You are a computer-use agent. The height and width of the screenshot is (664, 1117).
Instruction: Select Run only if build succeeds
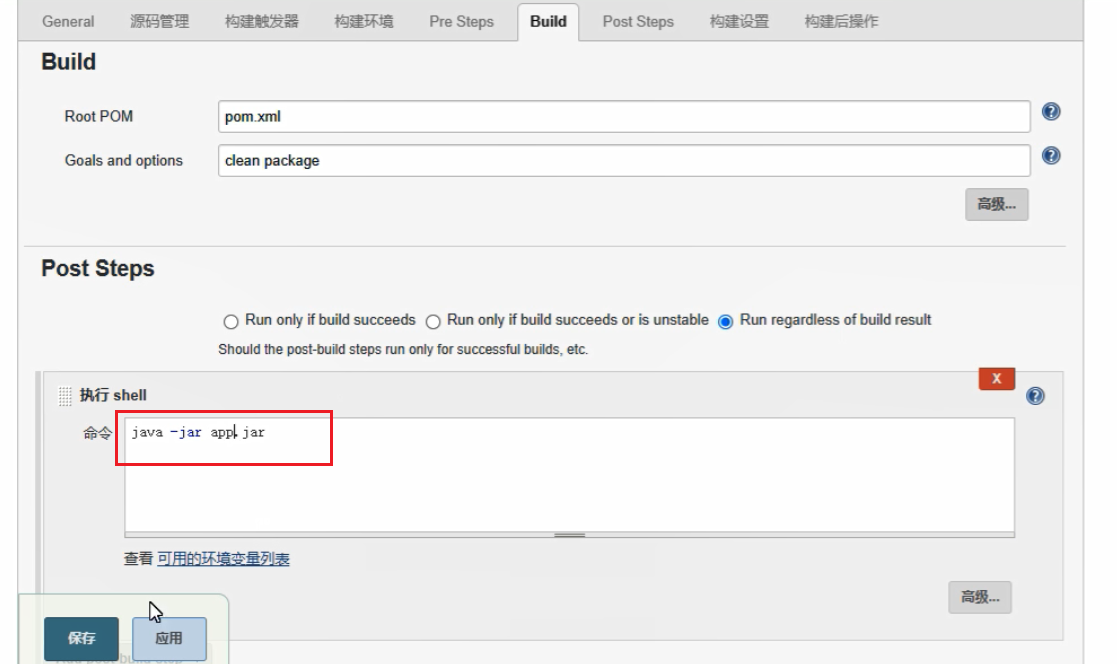[x=230, y=322]
